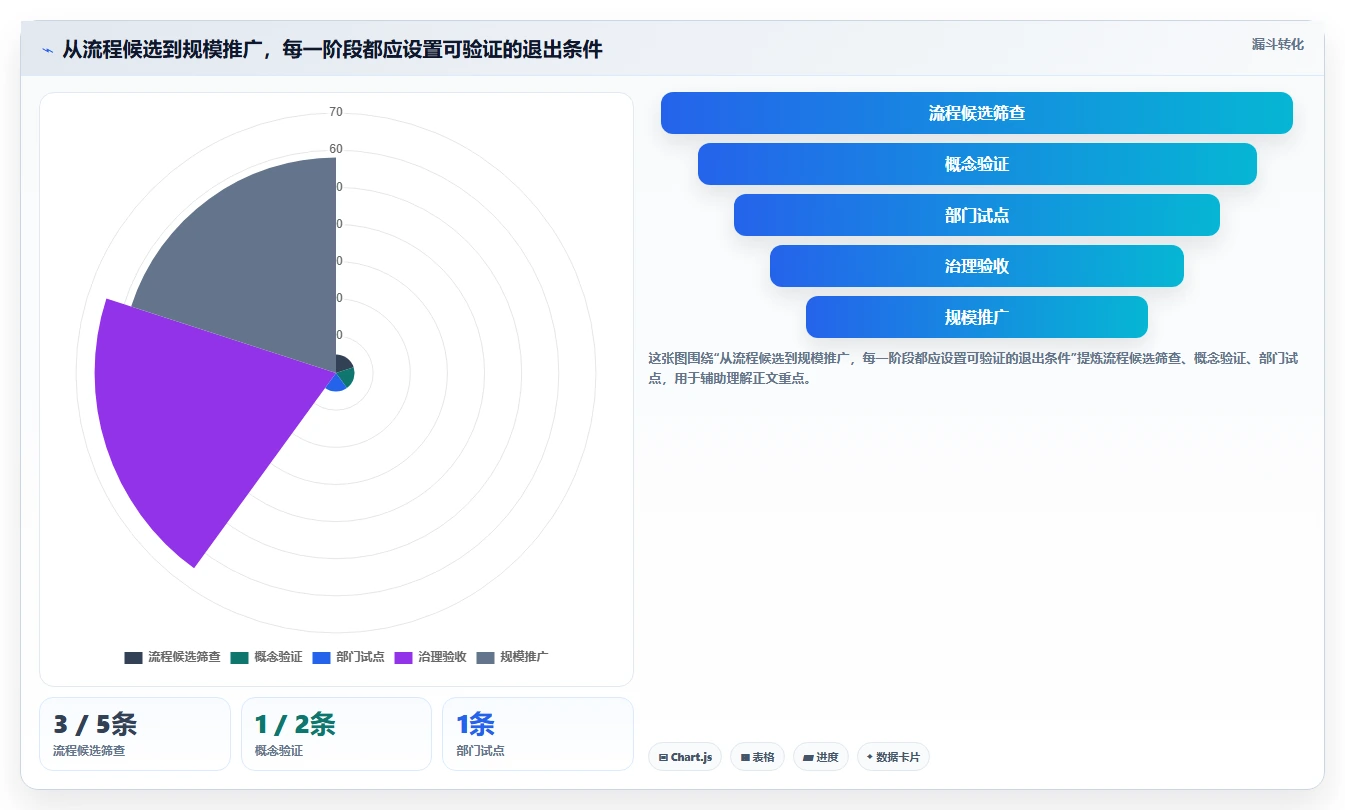Open the 3 / 5条 stat card
1345x810 pixels.
click(x=135, y=734)
